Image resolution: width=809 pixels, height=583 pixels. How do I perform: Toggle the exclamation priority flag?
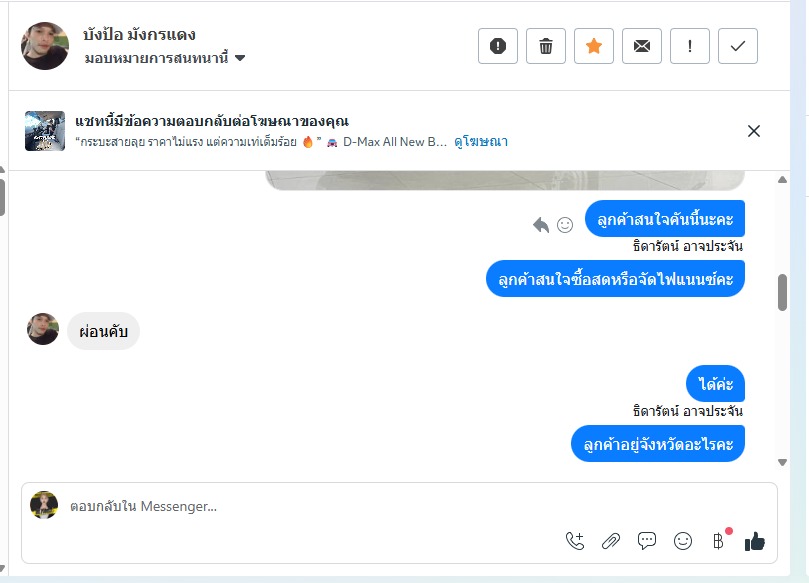tap(690, 46)
